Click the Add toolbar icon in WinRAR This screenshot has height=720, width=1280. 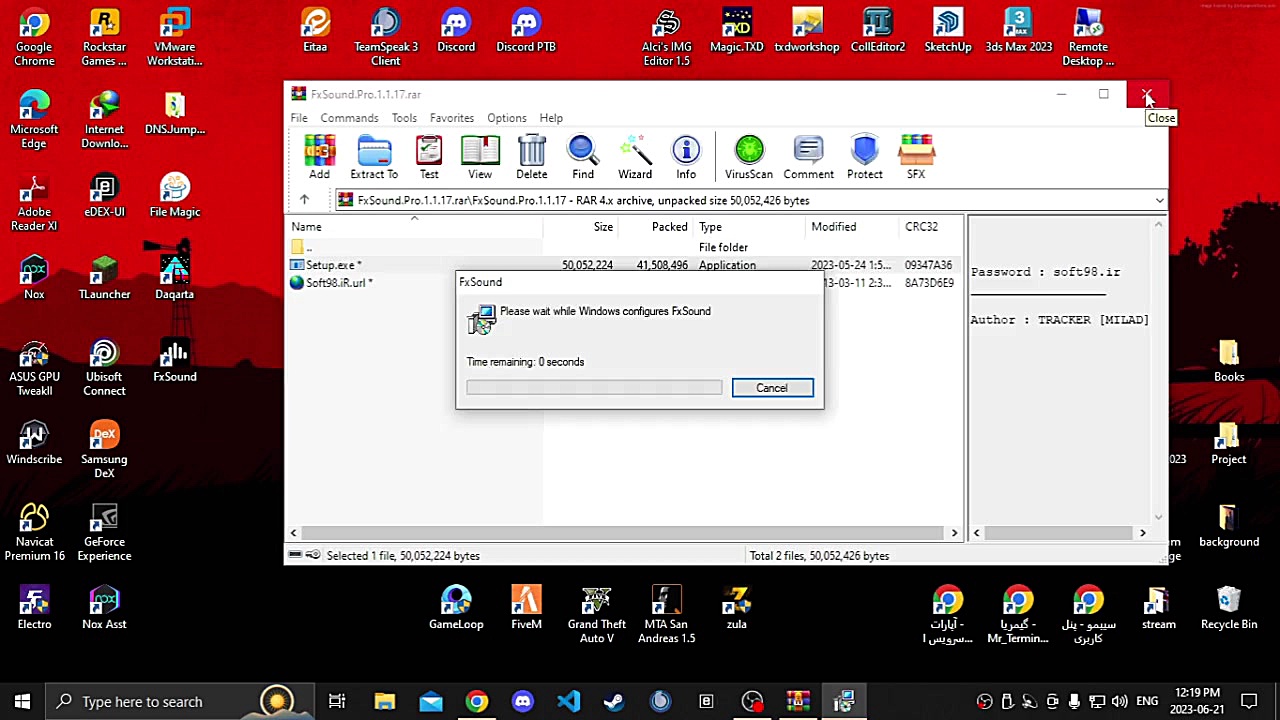pos(319,157)
